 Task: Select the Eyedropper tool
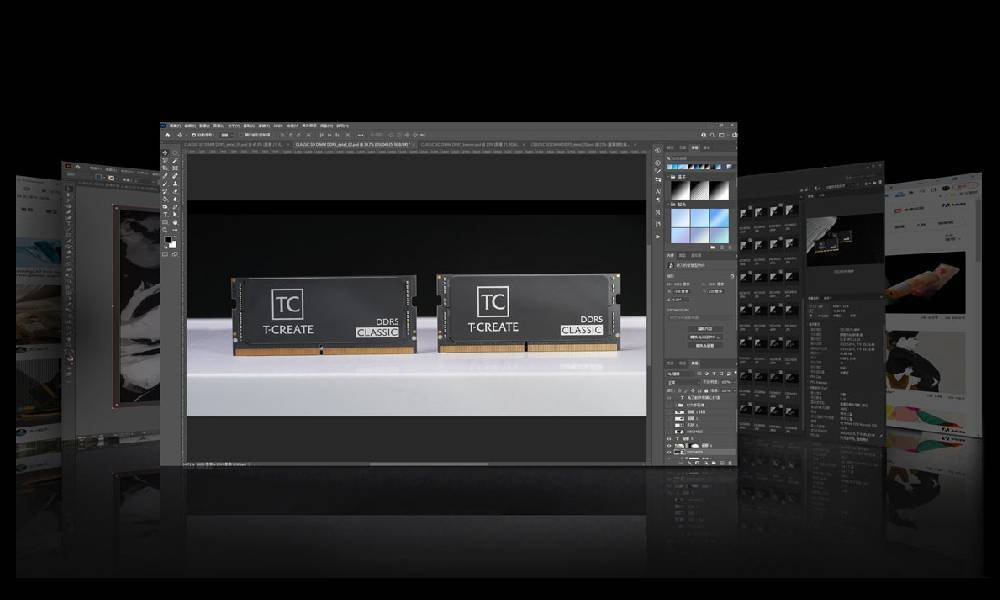(165, 176)
